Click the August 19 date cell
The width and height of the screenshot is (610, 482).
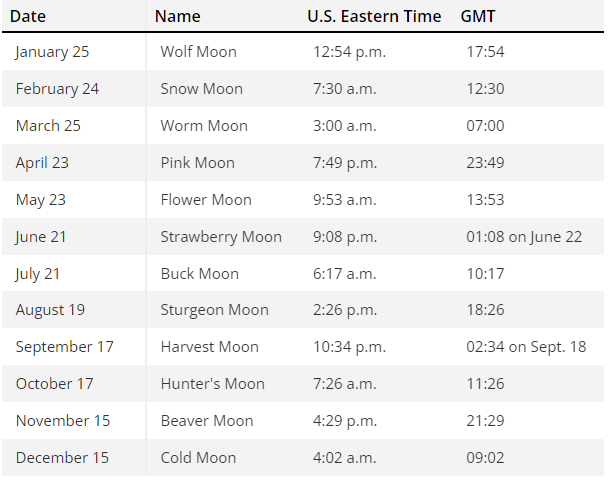pyautogui.click(x=50, y=310)
